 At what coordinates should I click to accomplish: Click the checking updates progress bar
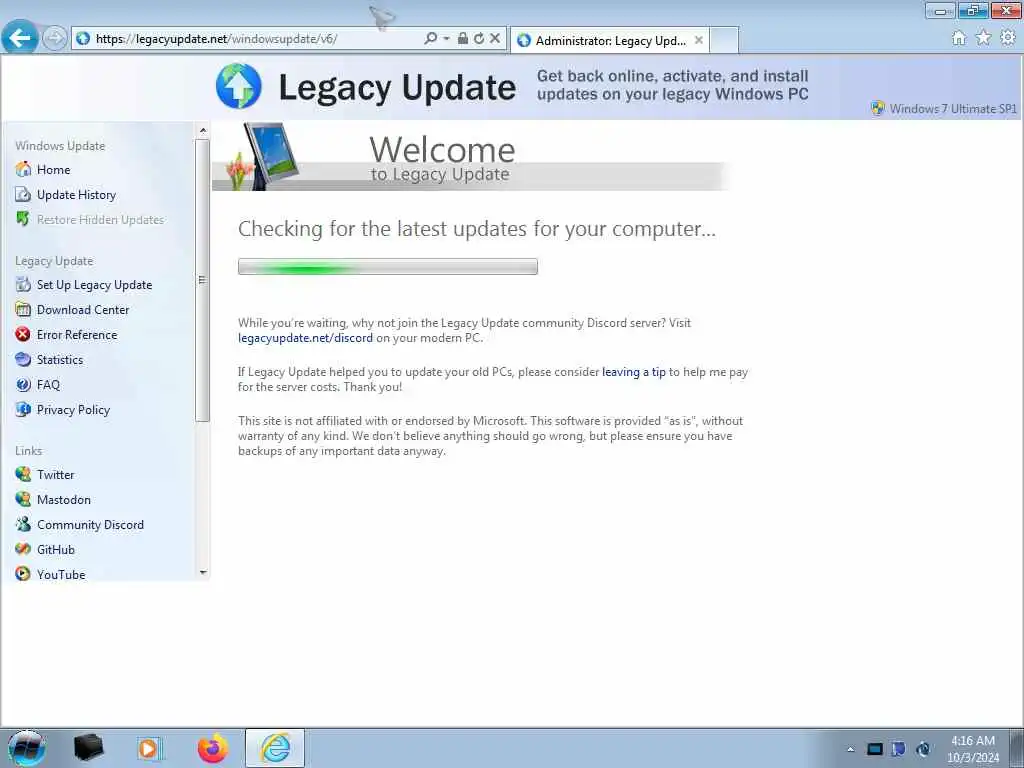pos(388,266)
